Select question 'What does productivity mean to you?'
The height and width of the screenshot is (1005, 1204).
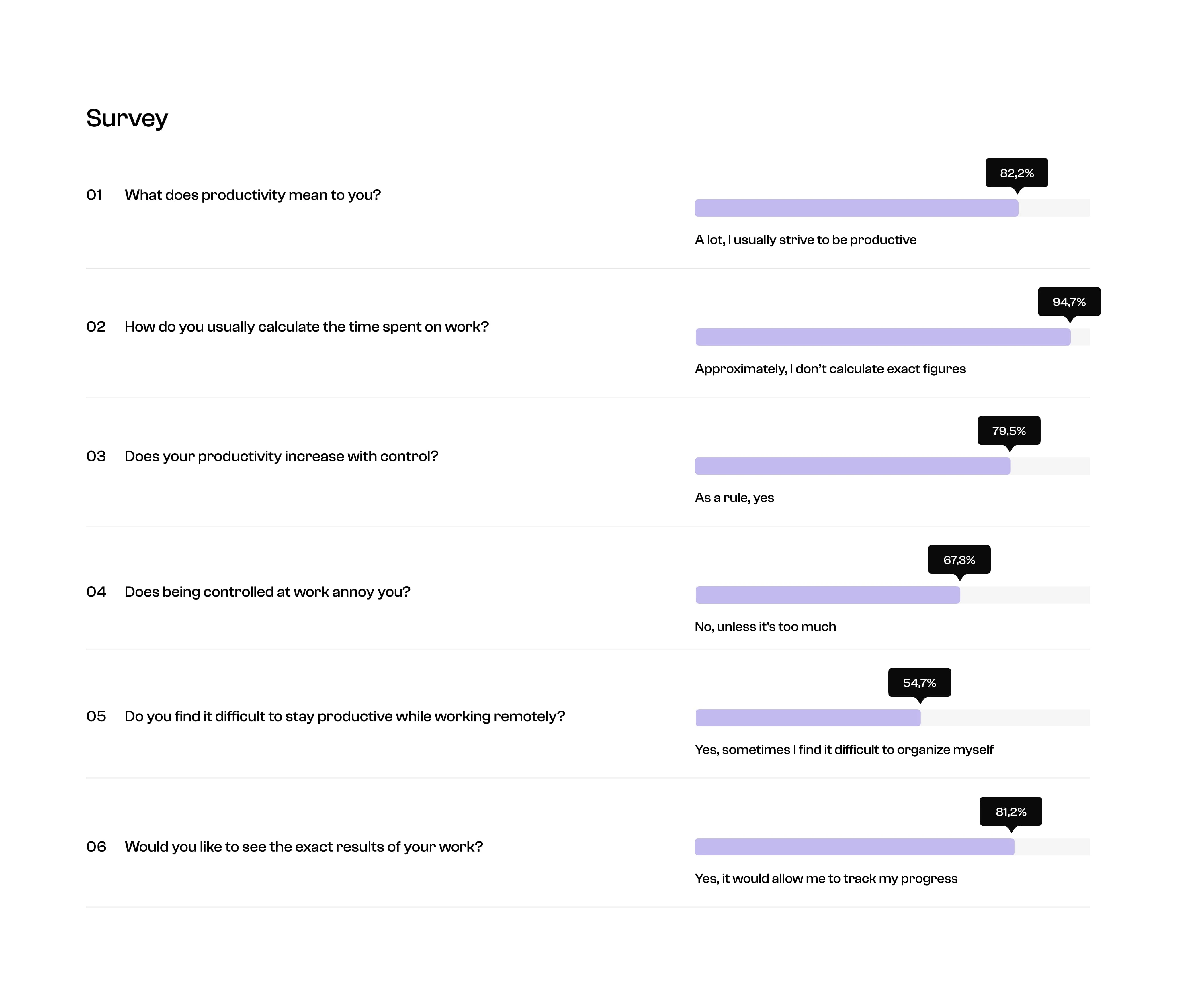pyautogui.click(x=252, y=195)
